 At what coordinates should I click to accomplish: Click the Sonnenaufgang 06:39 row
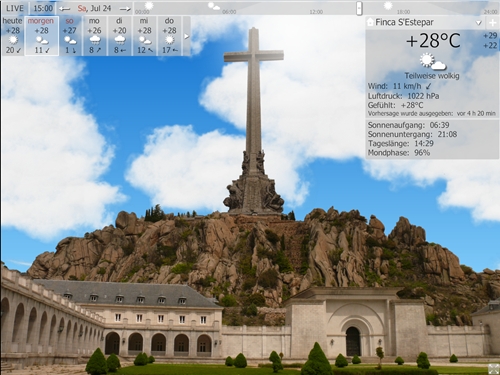pos(408,125)
